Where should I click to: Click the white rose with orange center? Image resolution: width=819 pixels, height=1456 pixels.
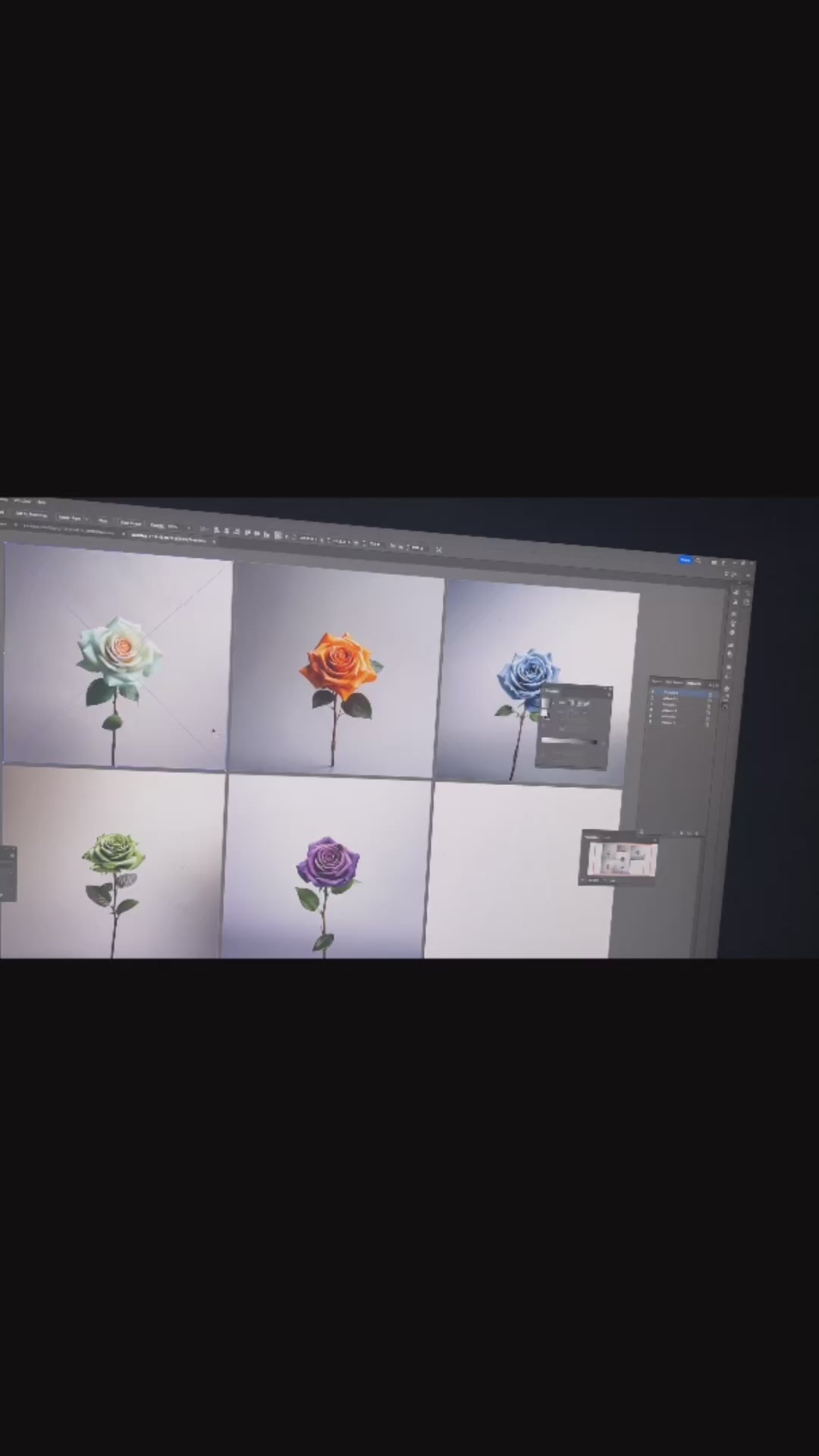click(x=120, y=647)
